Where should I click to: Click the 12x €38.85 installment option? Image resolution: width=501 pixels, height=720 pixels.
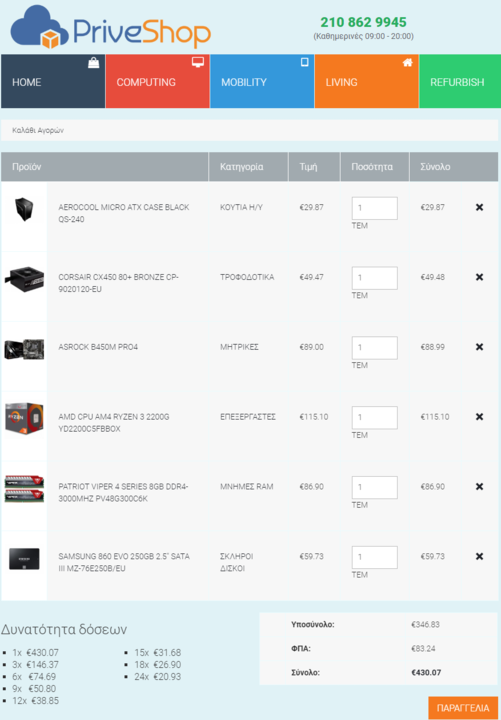coord(35,700)
